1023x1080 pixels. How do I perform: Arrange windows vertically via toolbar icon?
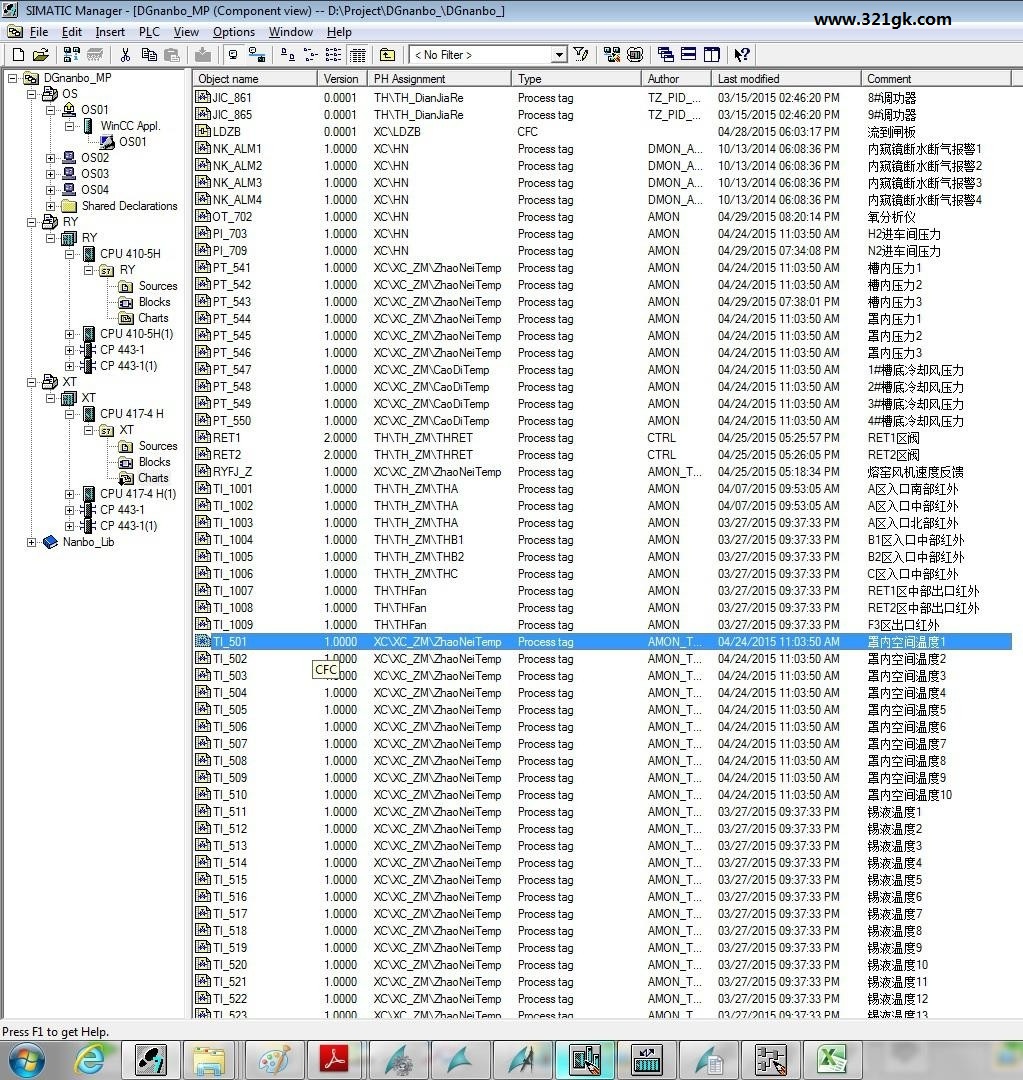coord(712,54)
